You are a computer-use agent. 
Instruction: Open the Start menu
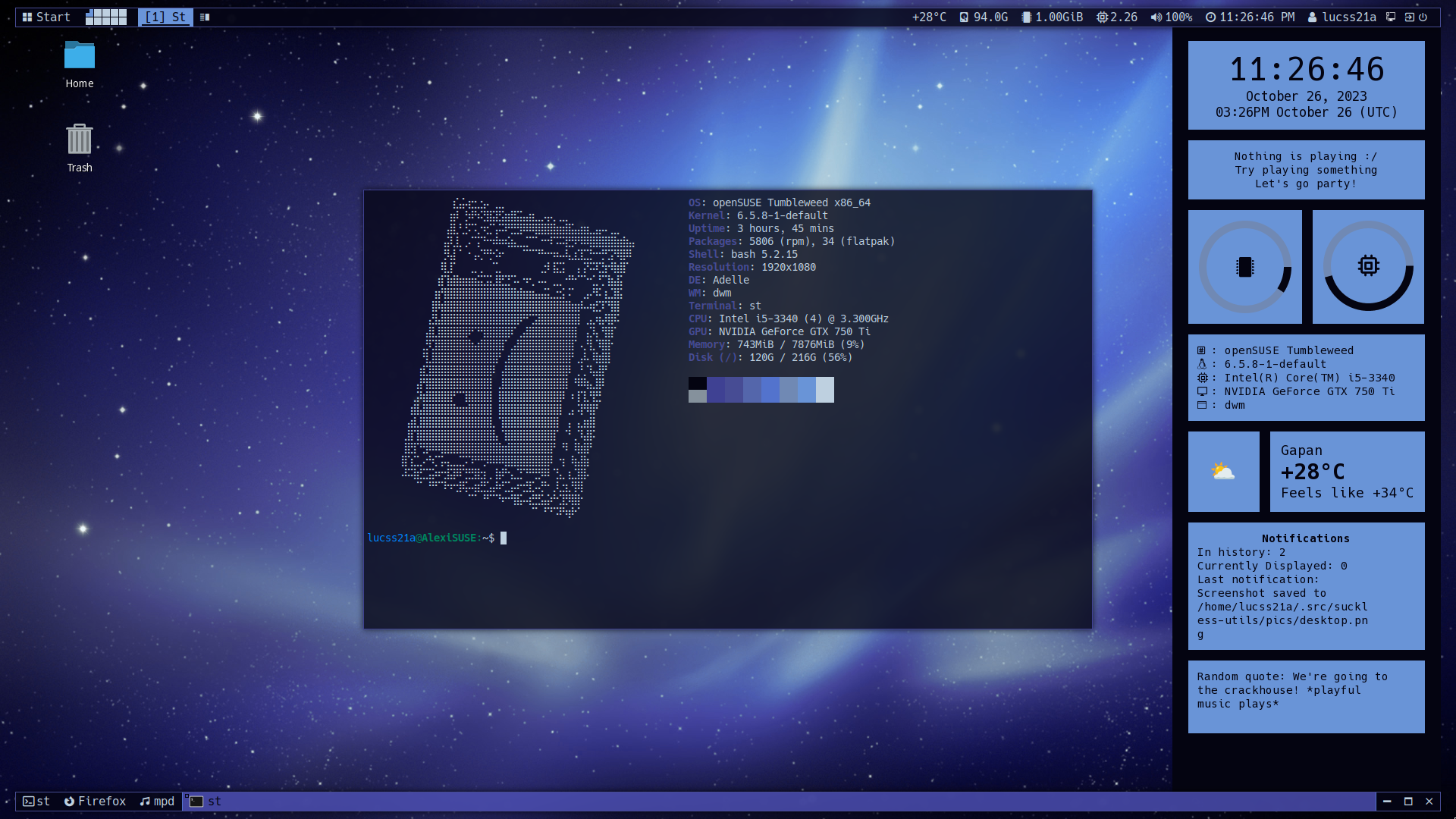coord(46,17)
